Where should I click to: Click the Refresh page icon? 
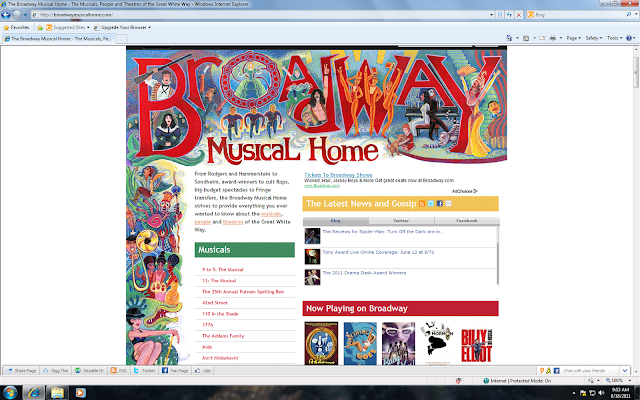509,15
